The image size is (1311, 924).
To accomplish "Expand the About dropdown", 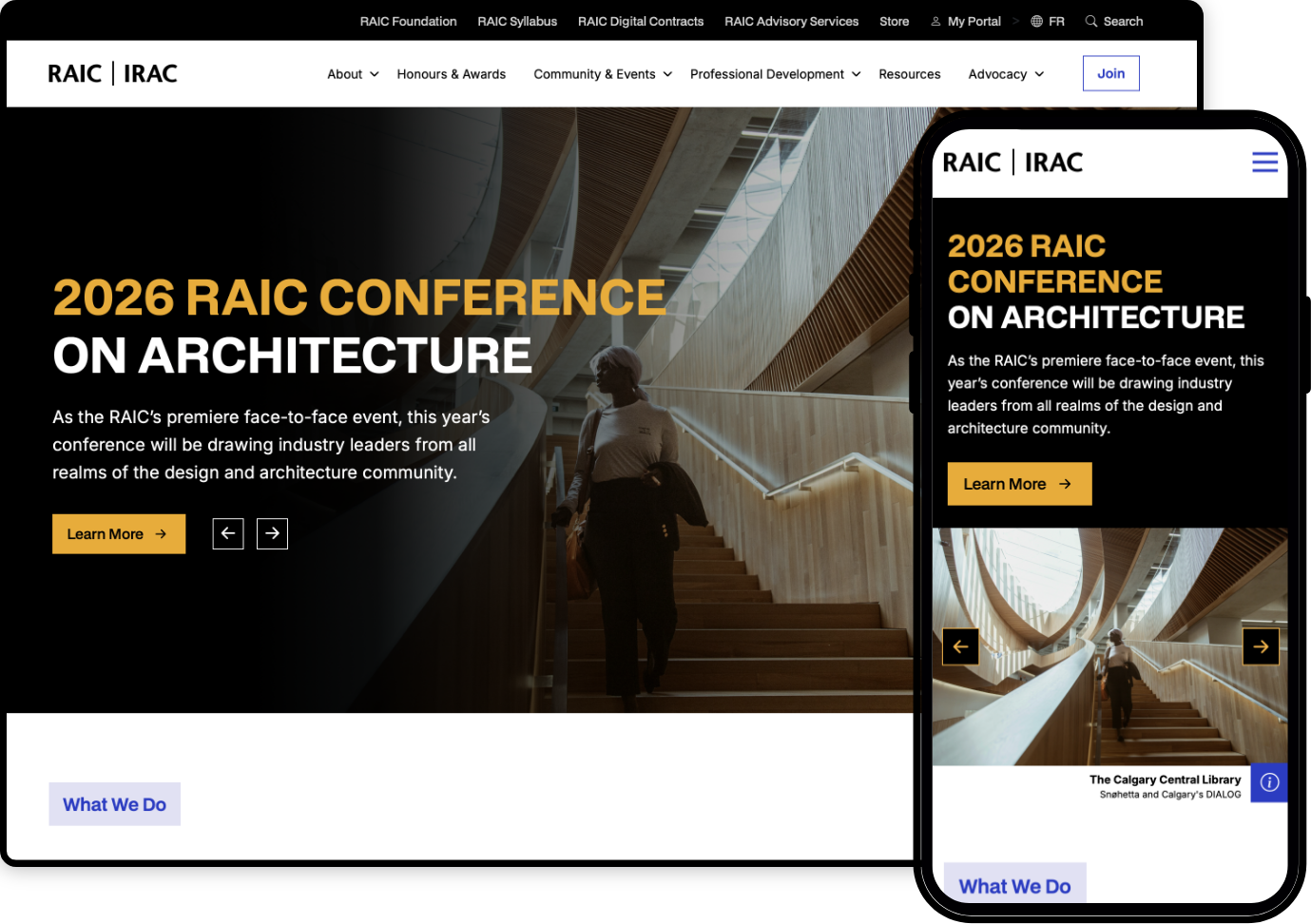I will (x=345, y=73).
